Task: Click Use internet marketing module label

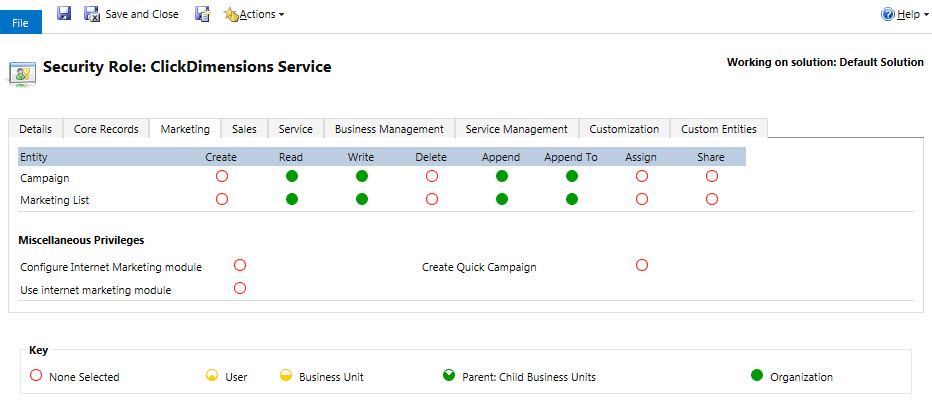Action: pyautogui.click(x=96, y=291)
